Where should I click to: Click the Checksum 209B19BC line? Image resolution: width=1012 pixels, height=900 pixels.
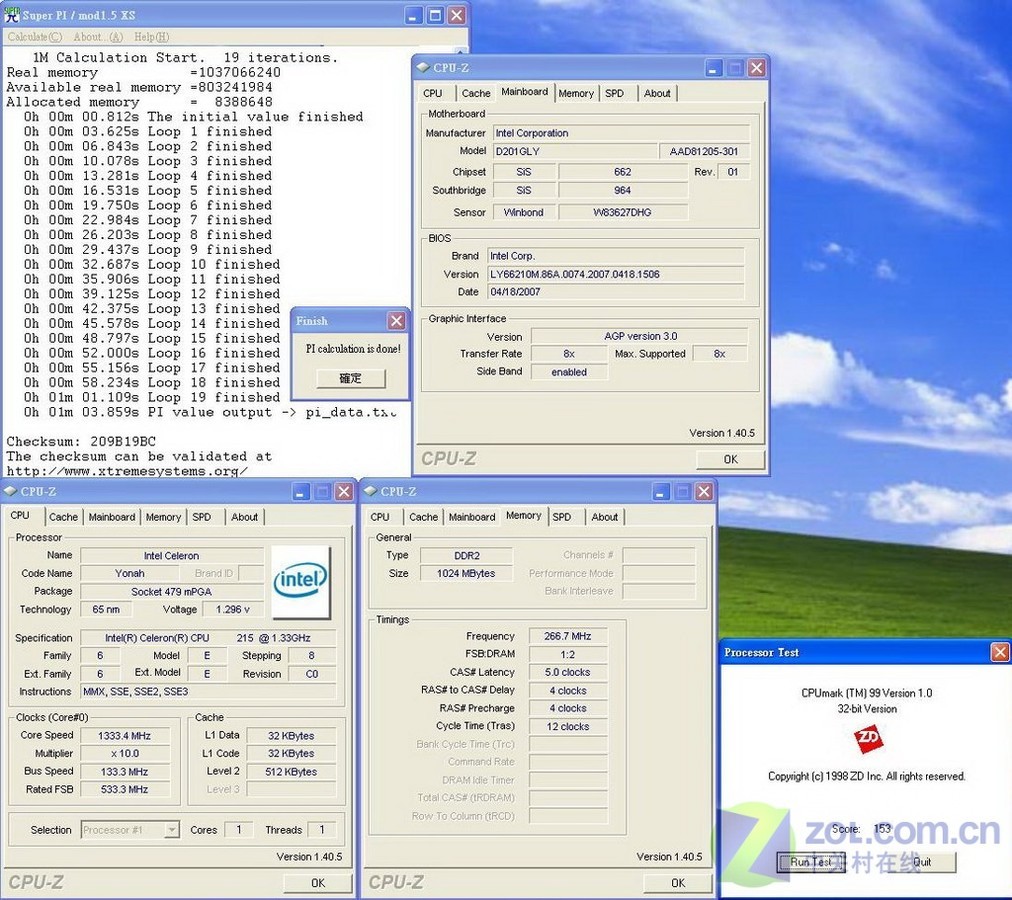click(81, 442)
